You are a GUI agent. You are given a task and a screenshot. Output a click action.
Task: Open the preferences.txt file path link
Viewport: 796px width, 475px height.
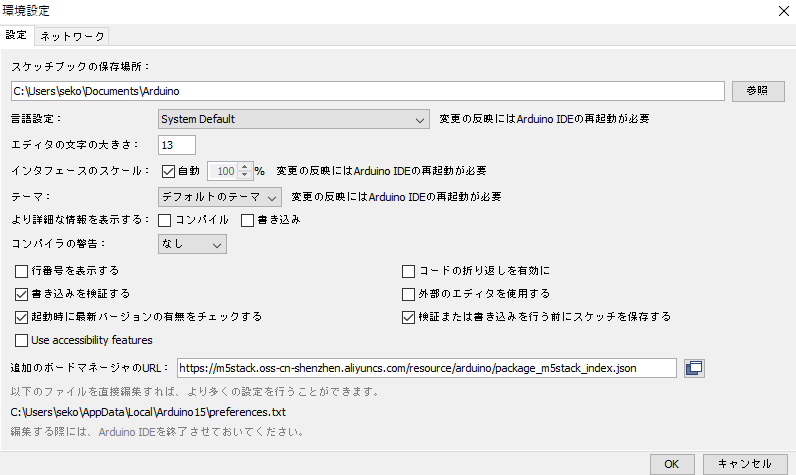148,411
